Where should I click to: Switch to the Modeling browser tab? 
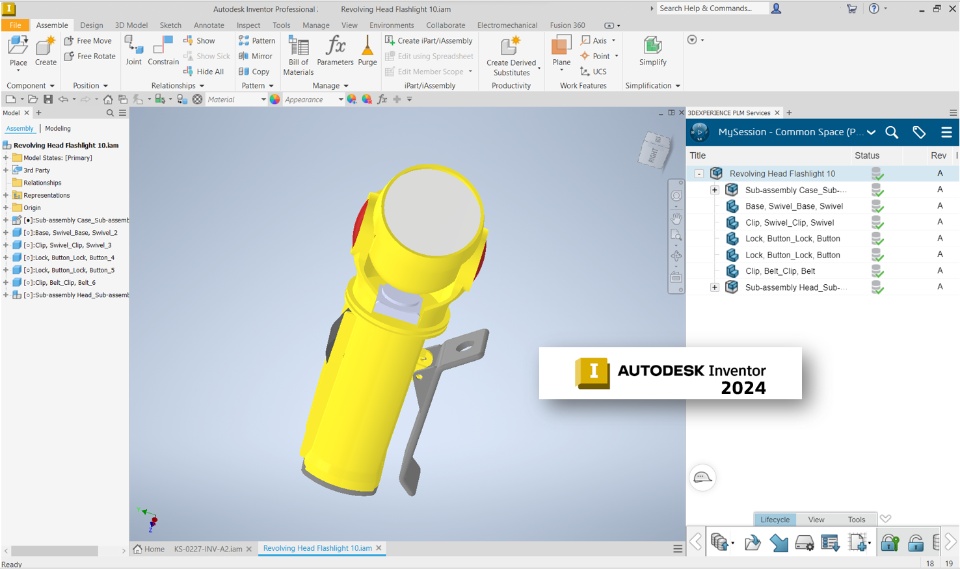coord(58,129)
